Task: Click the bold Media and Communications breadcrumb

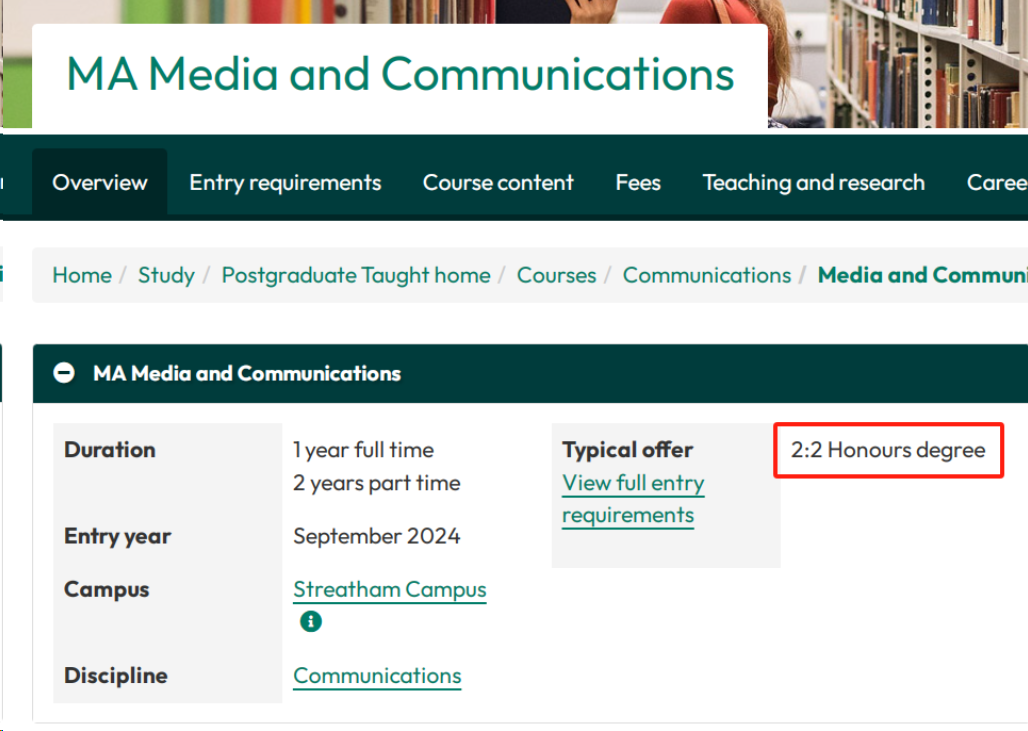Action: (921, 275)
